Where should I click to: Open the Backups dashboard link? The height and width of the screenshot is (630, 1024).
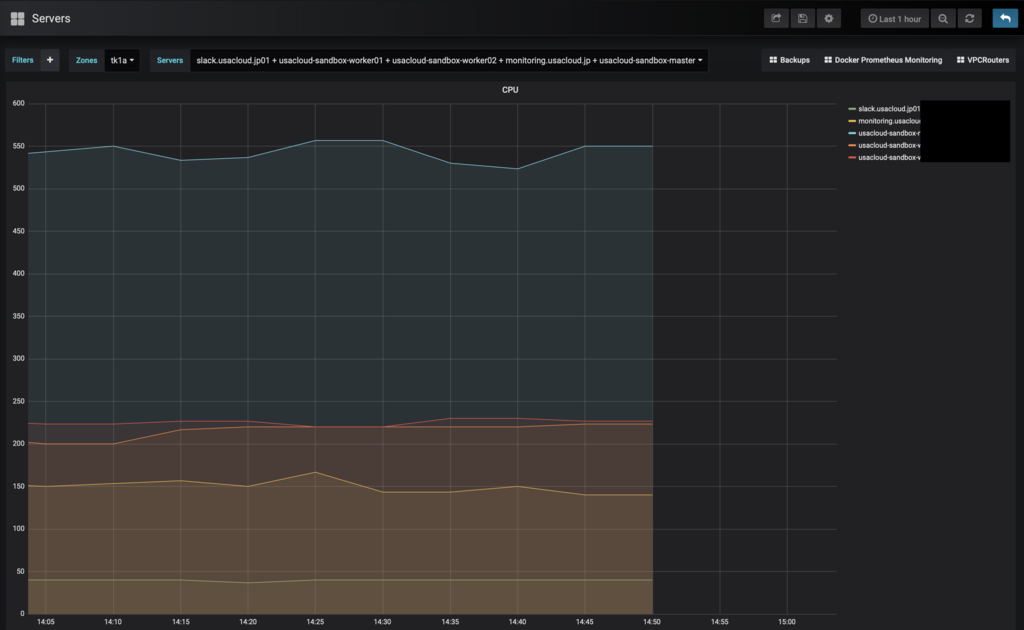pyautogui.click(x=790, y=60)
